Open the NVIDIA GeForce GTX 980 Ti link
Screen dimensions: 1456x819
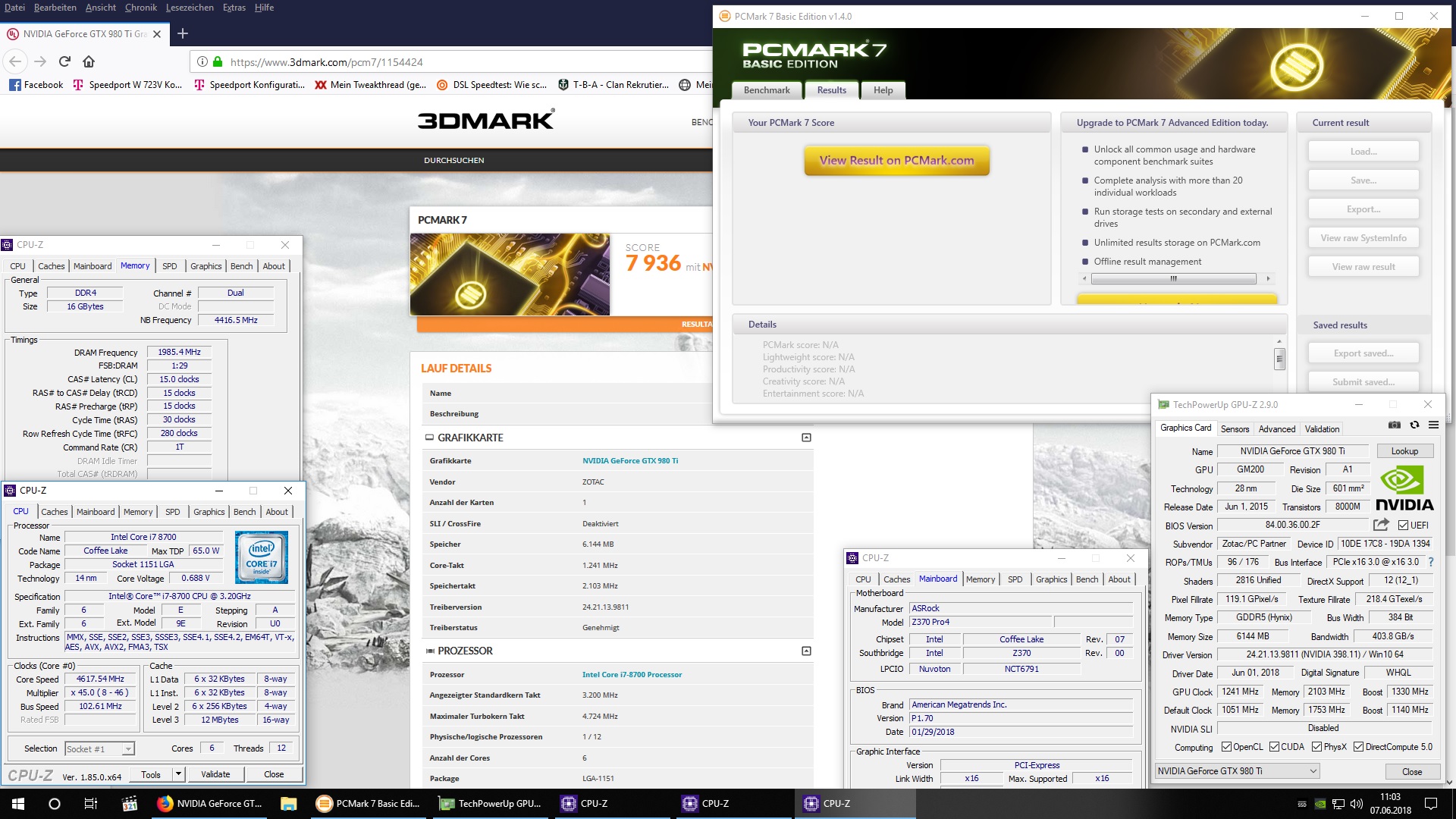point(630,460)
